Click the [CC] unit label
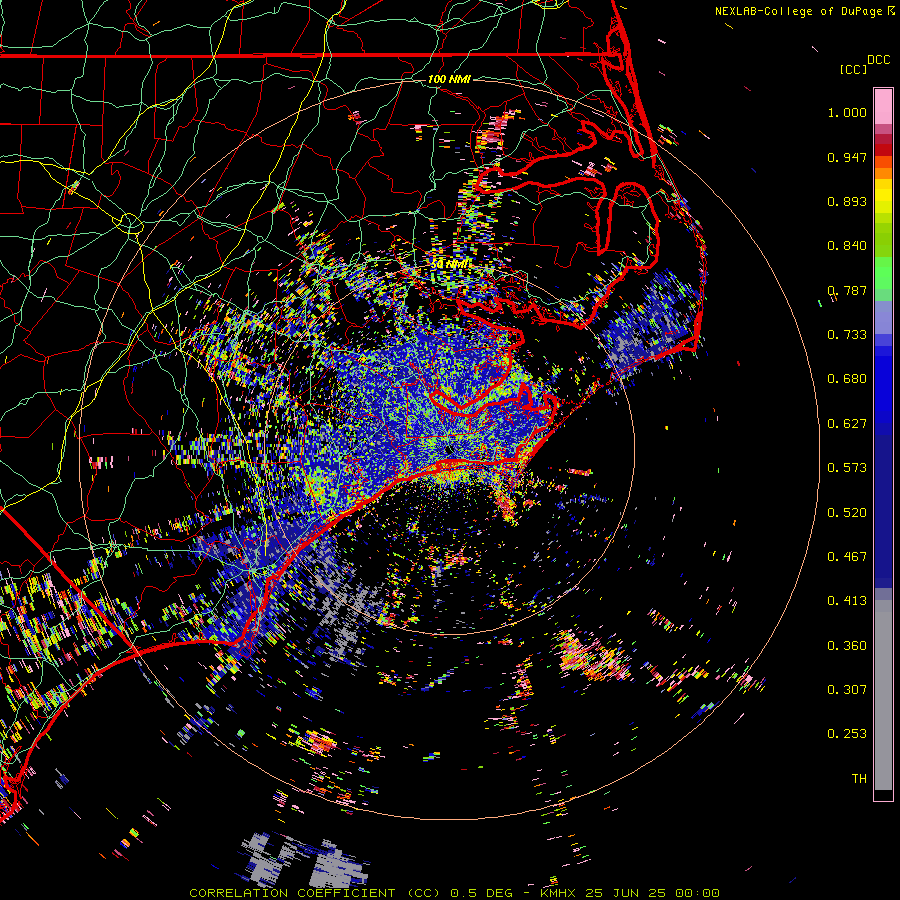This screenshot has width=900, height=900. [853, 69]
